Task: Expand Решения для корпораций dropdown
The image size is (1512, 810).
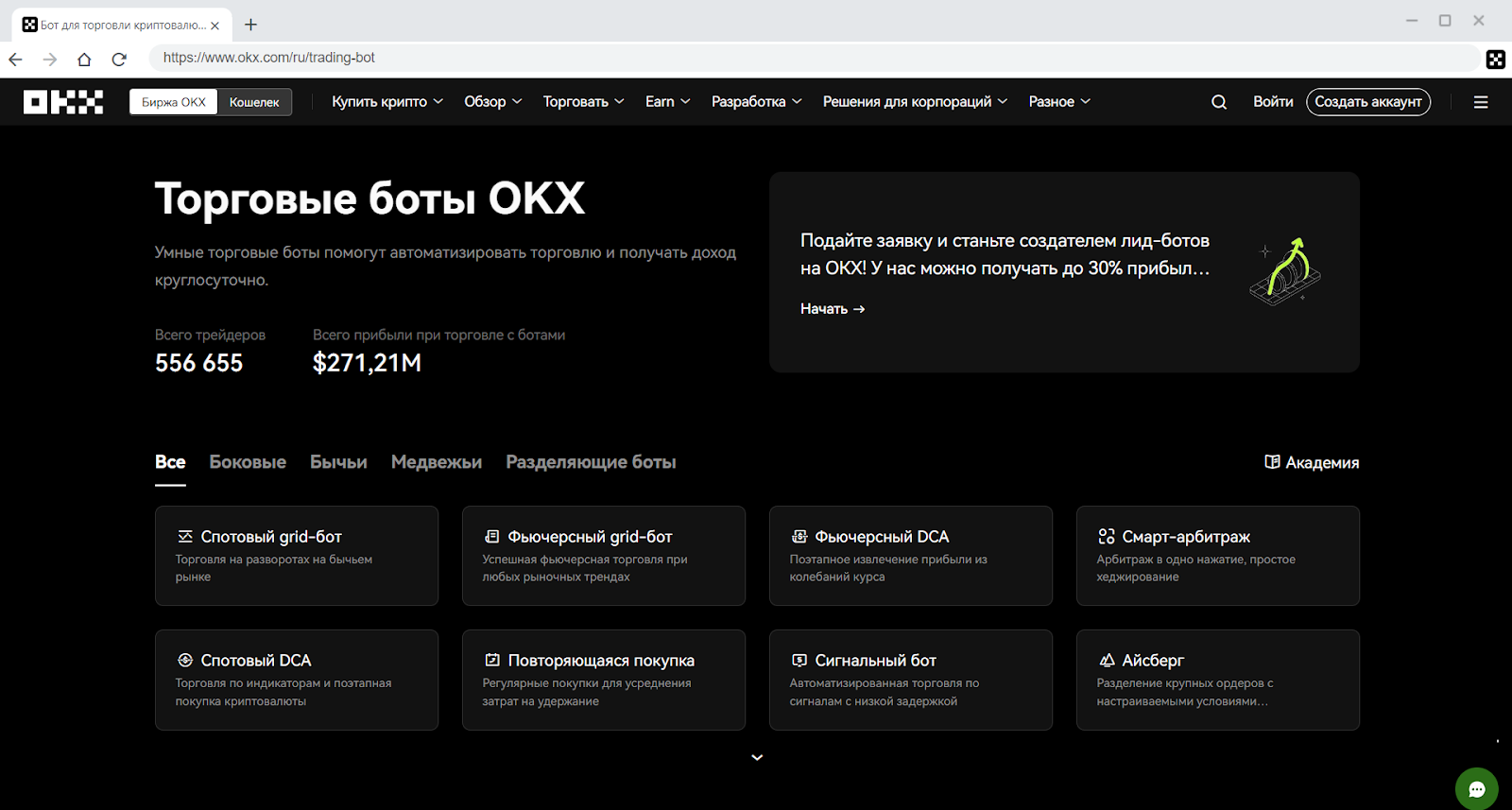Action: tap(916, 101)
